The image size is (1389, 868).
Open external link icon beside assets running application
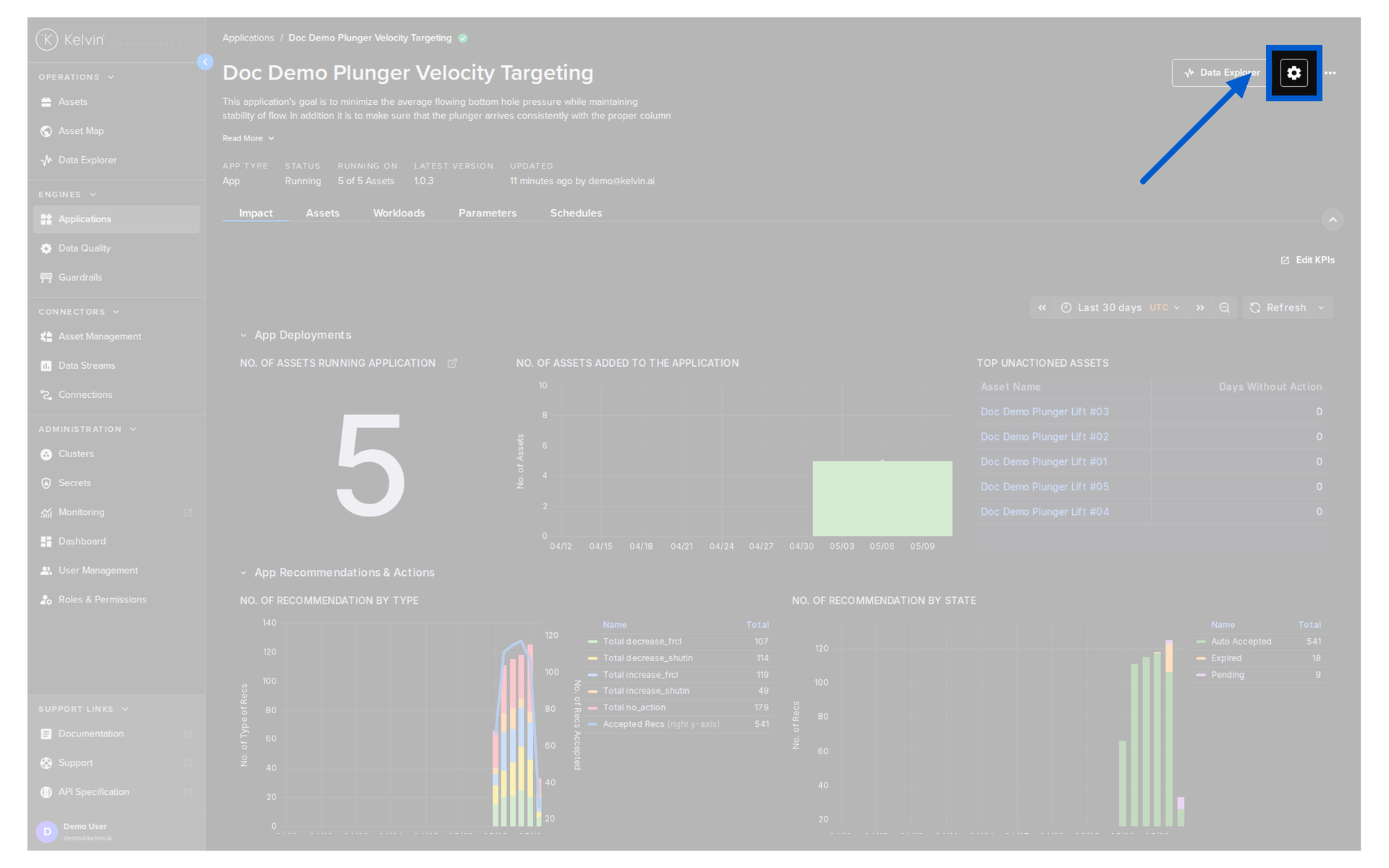452,363
